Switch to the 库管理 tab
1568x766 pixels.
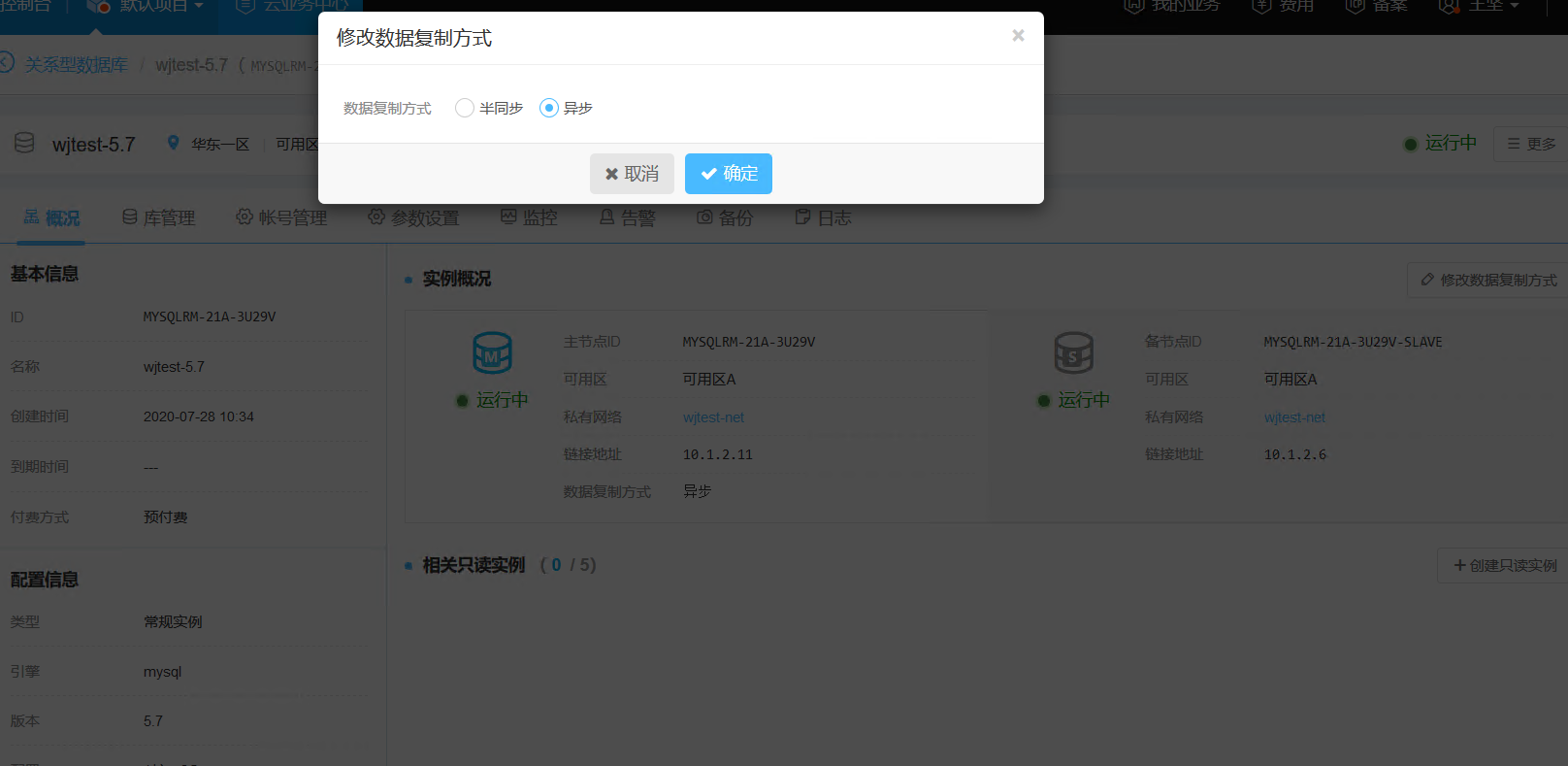click(x=158, y=218)
